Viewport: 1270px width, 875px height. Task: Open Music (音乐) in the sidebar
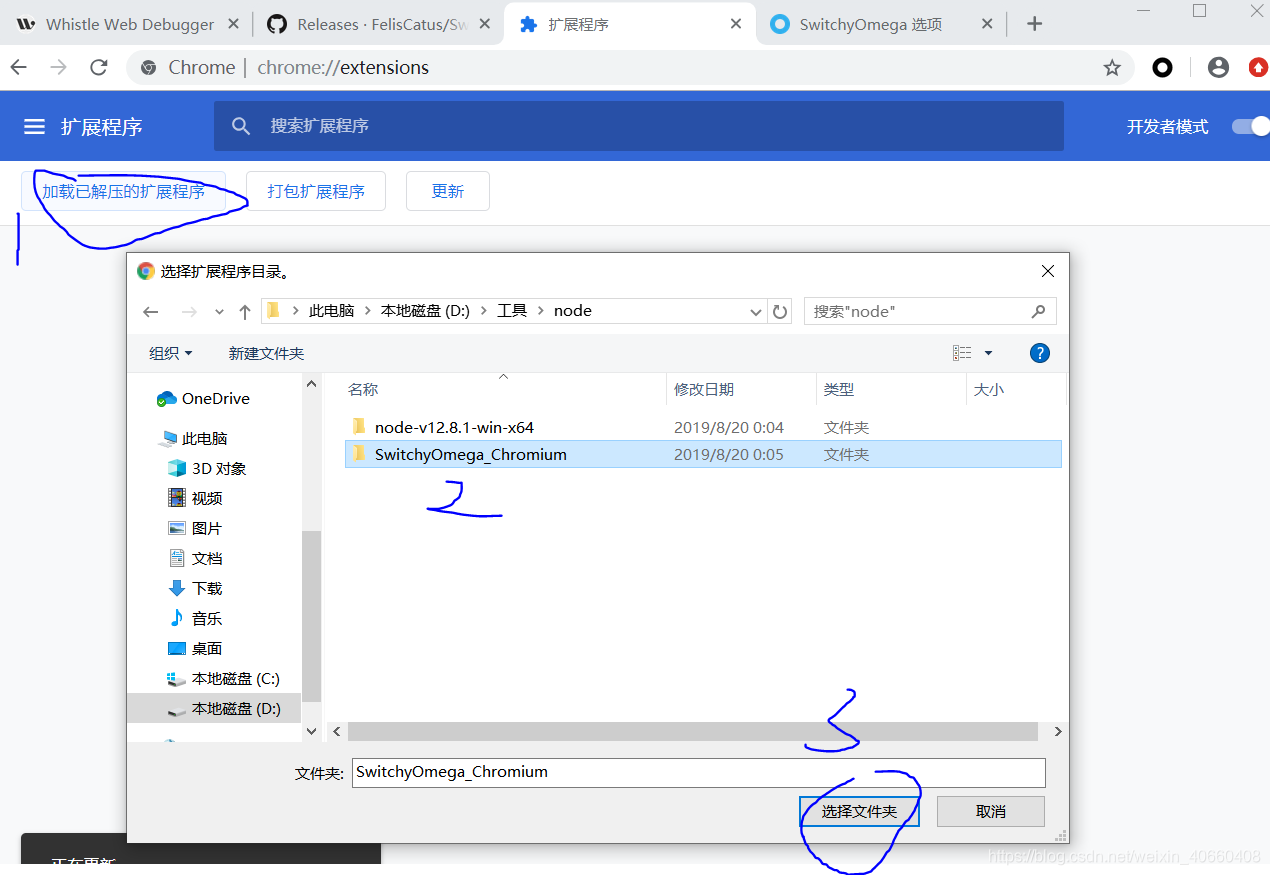click(194, 618)
